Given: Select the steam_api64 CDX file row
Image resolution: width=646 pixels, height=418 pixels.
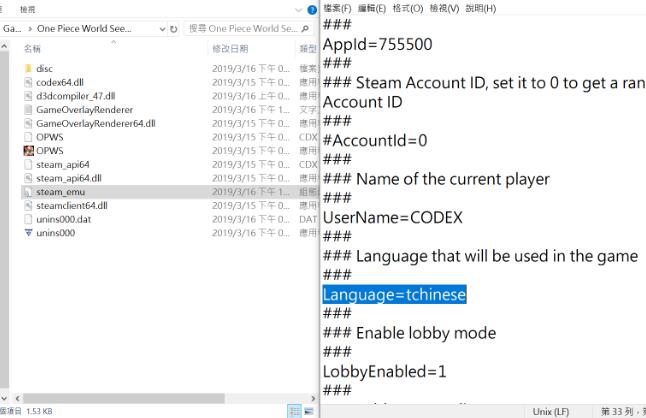Looking at the screenshot, I should 169,165.
